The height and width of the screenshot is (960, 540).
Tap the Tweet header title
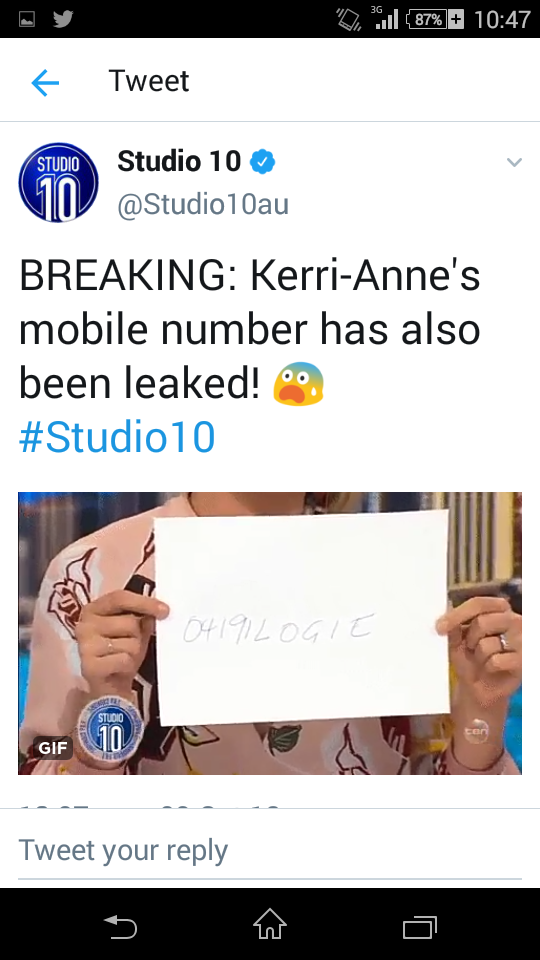pyautogui.click(x=149, y=81)
